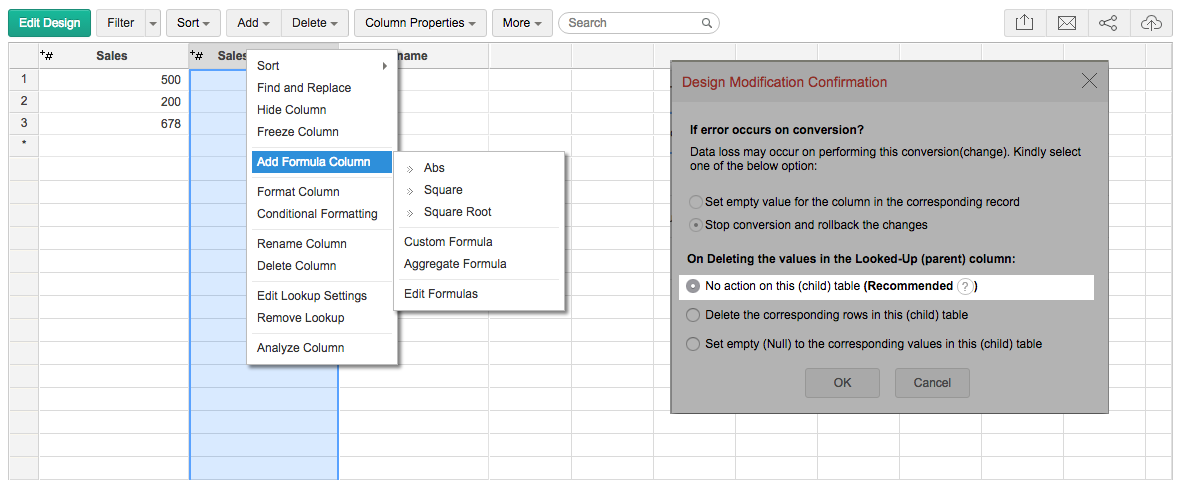
Task: Close the Design Modification Confirmation dialog
Action: pyautogui.click(x=1089, y=81)
